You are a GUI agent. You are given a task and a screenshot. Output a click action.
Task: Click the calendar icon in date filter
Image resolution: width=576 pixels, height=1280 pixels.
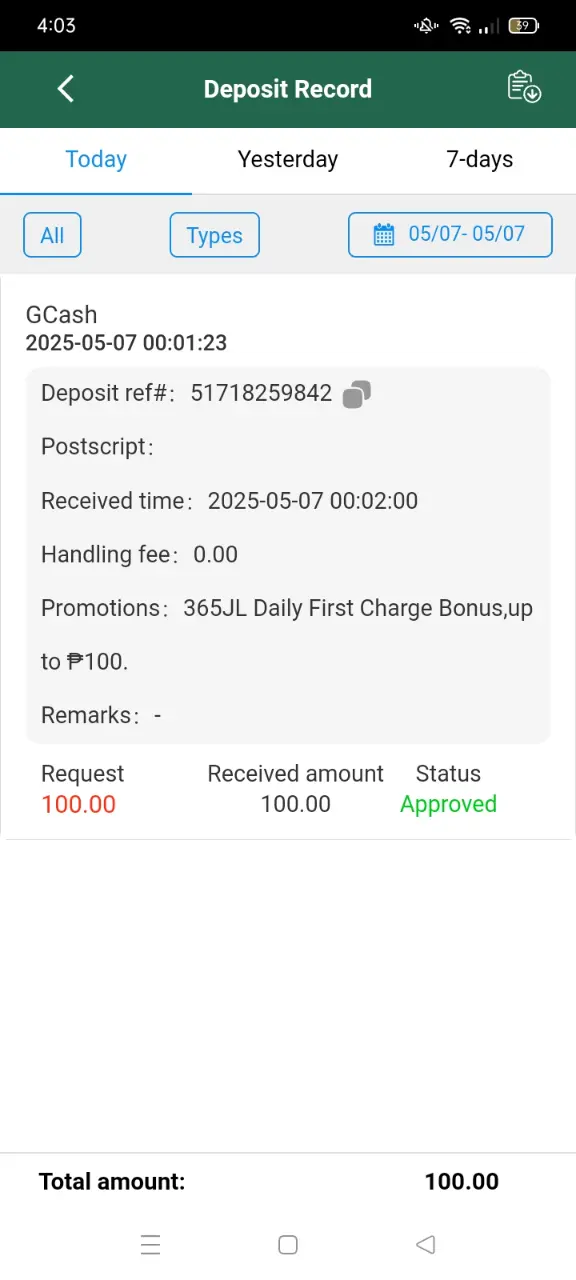pos(384,235)
